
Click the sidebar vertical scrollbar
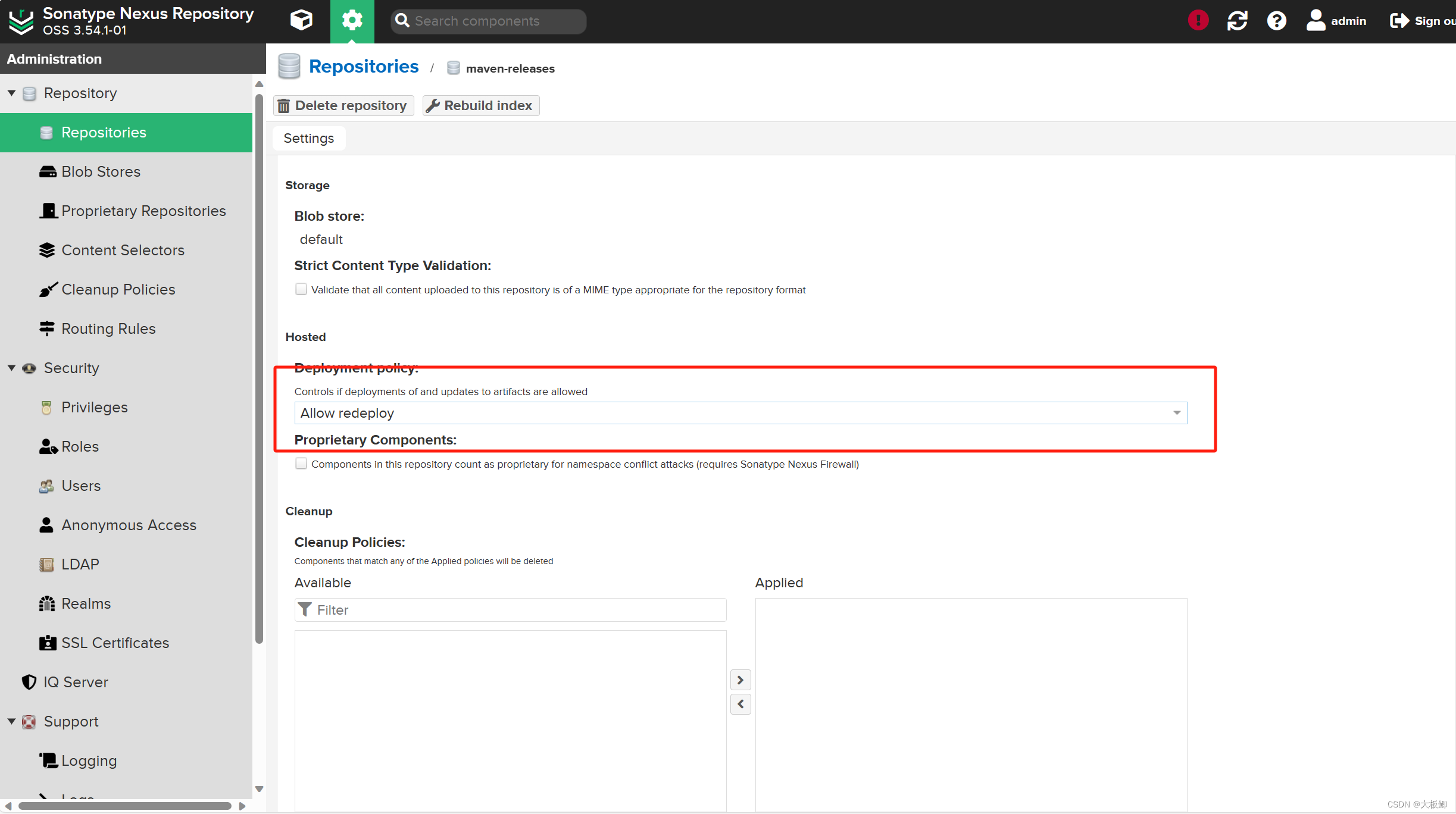(x=259, y=369)
